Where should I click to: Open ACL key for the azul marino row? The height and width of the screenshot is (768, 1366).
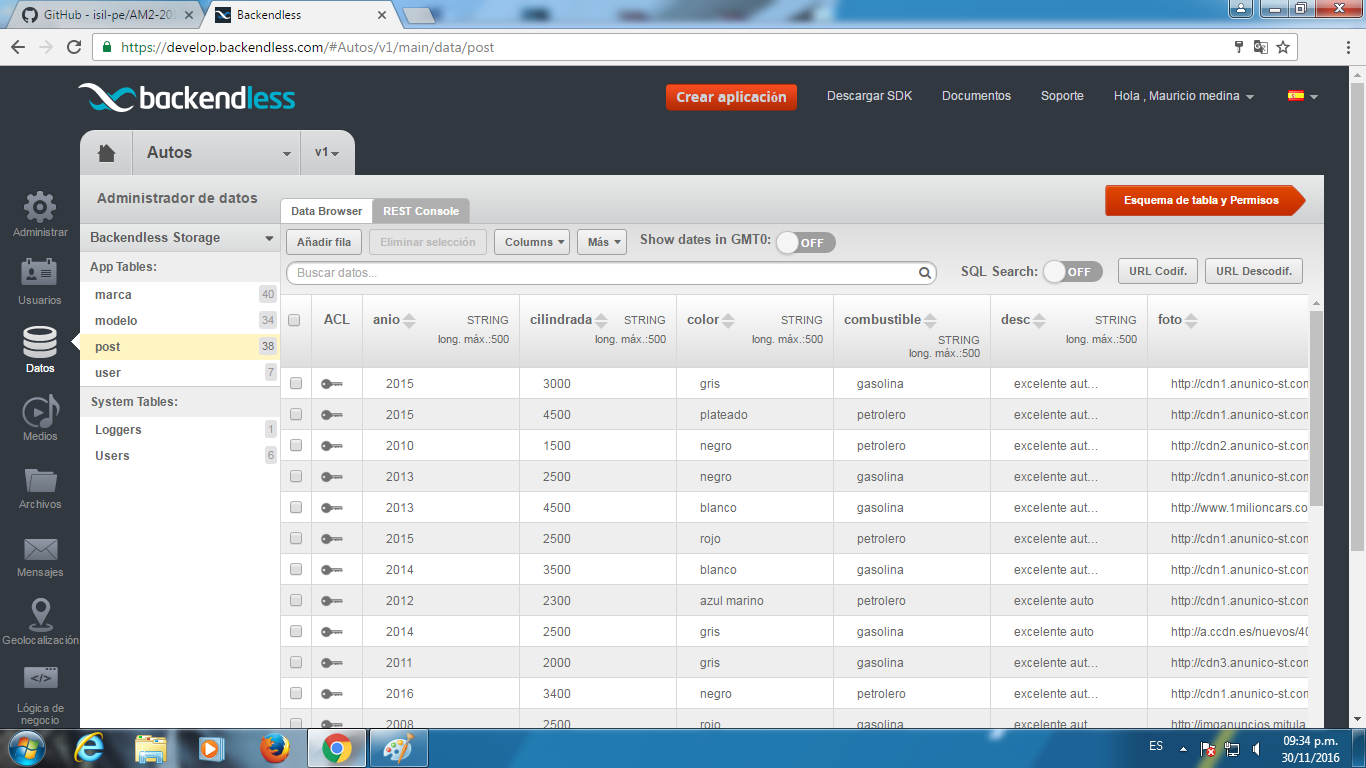pyautogui.click(x=331, y=601)
